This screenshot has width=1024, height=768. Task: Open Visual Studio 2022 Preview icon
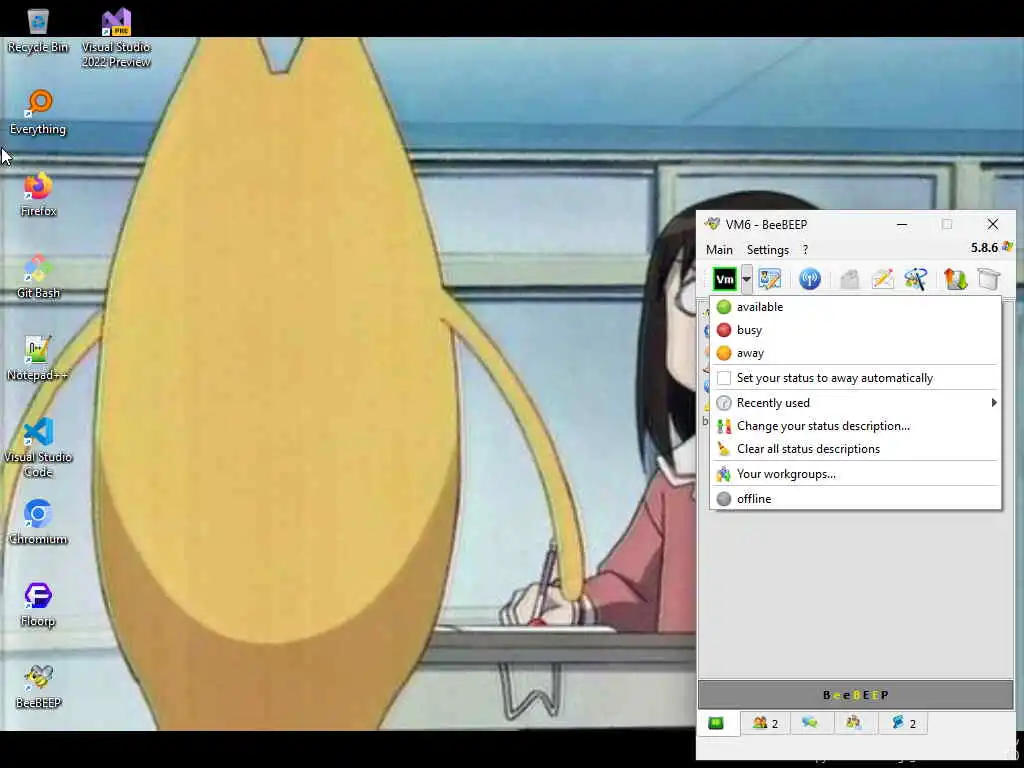click(x=116, y=39)
